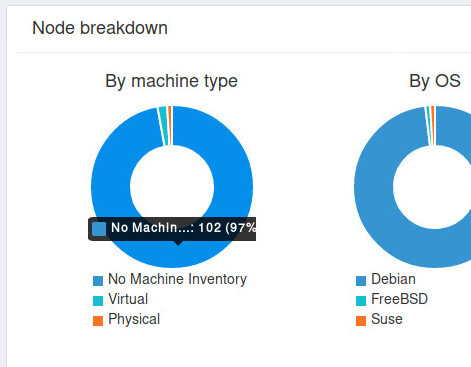Click the FreeBSD legend teal square
Screen dimensions: 471x367
(x=361, y=301)
